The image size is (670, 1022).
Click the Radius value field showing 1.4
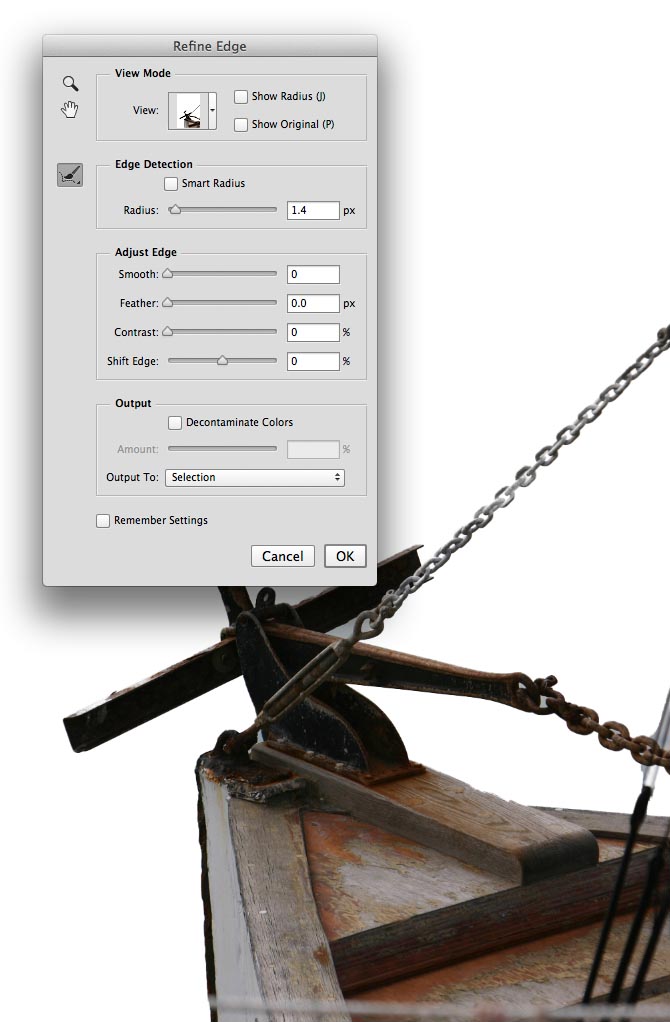313,211
